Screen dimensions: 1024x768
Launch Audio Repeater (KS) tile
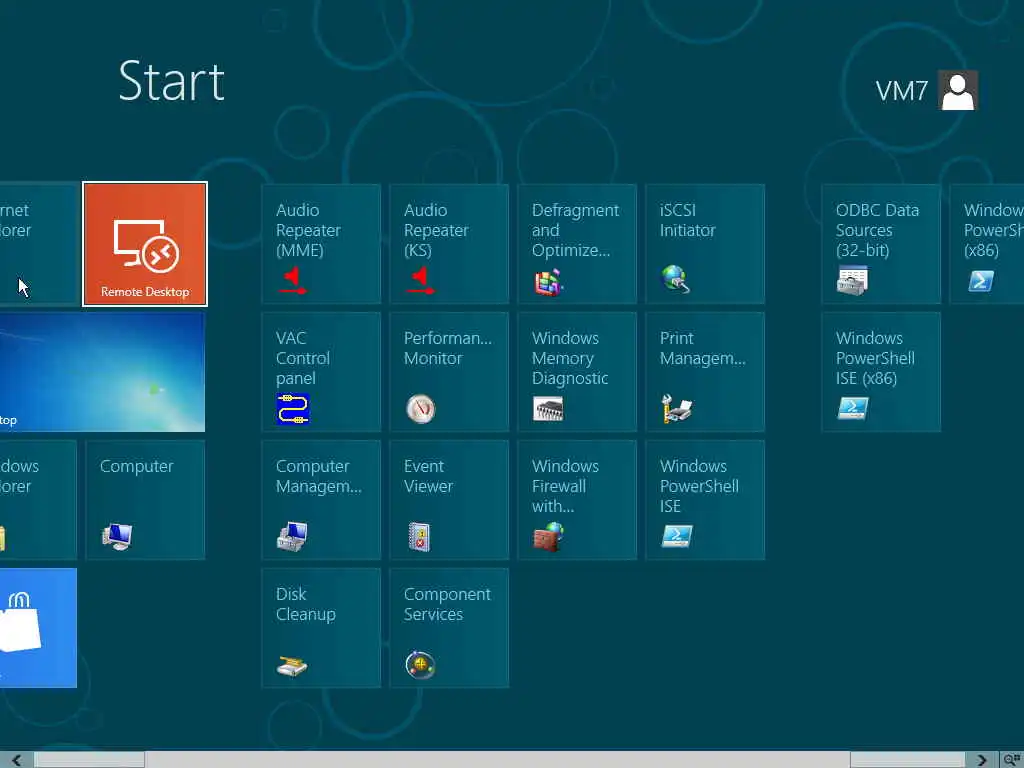click(x=449, y=244)
